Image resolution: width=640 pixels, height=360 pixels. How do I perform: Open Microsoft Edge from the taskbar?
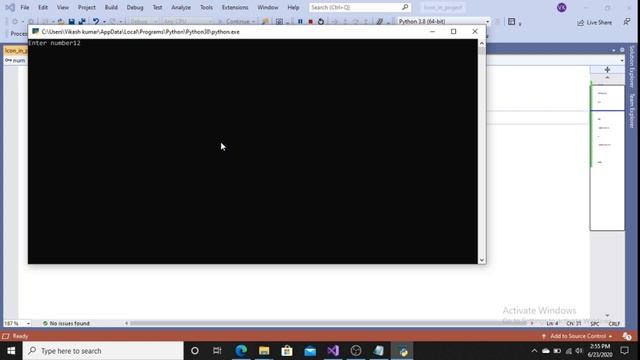click(x=241, y=351)
